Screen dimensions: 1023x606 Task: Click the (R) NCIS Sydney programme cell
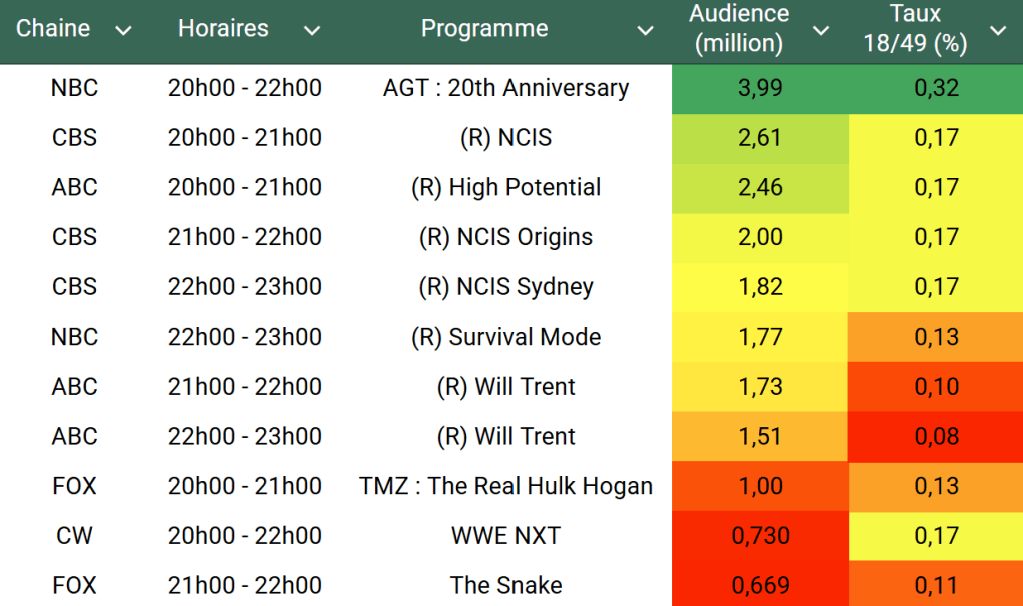point(505,287)
